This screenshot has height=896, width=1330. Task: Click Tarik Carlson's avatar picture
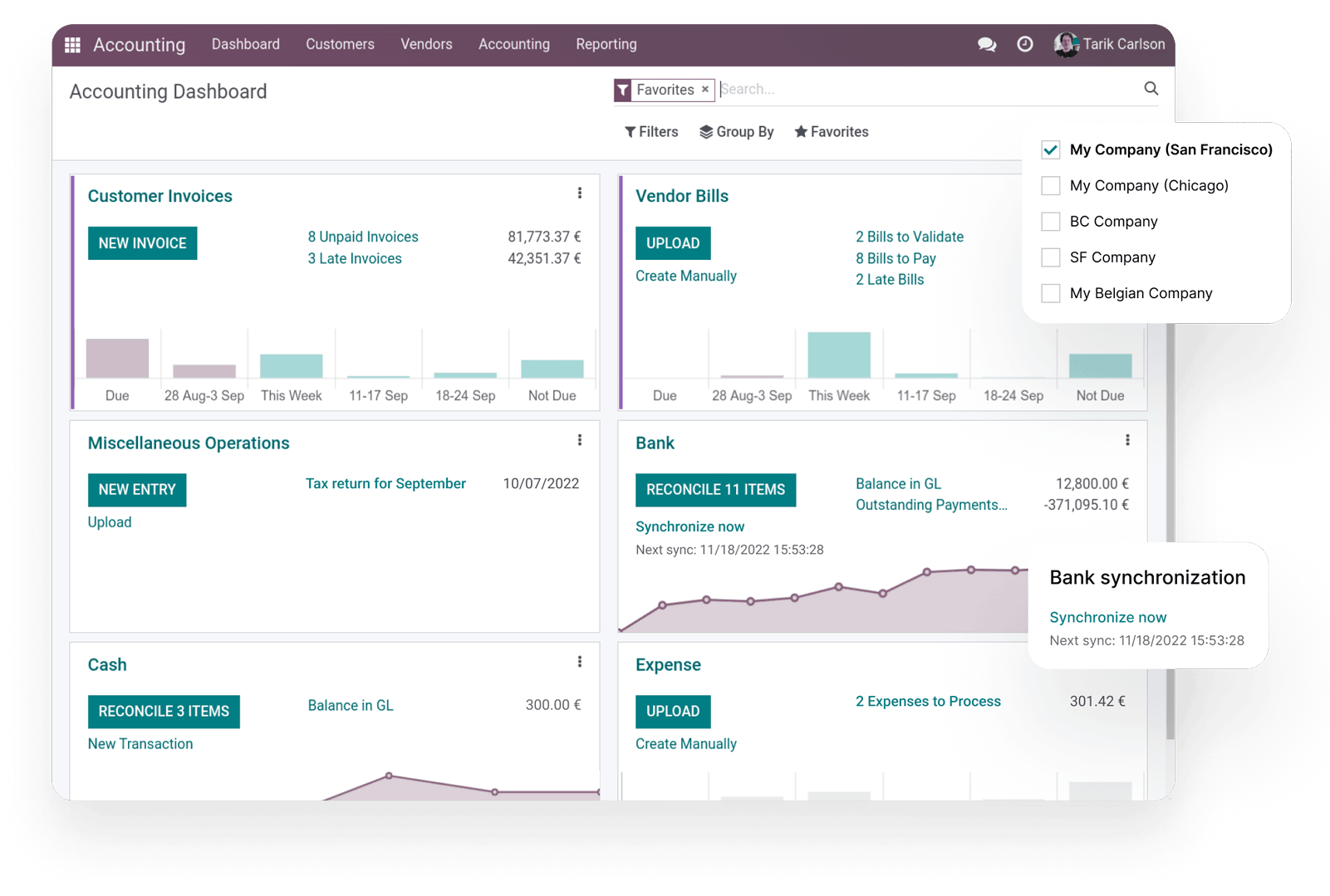(x=1066, y=45)
